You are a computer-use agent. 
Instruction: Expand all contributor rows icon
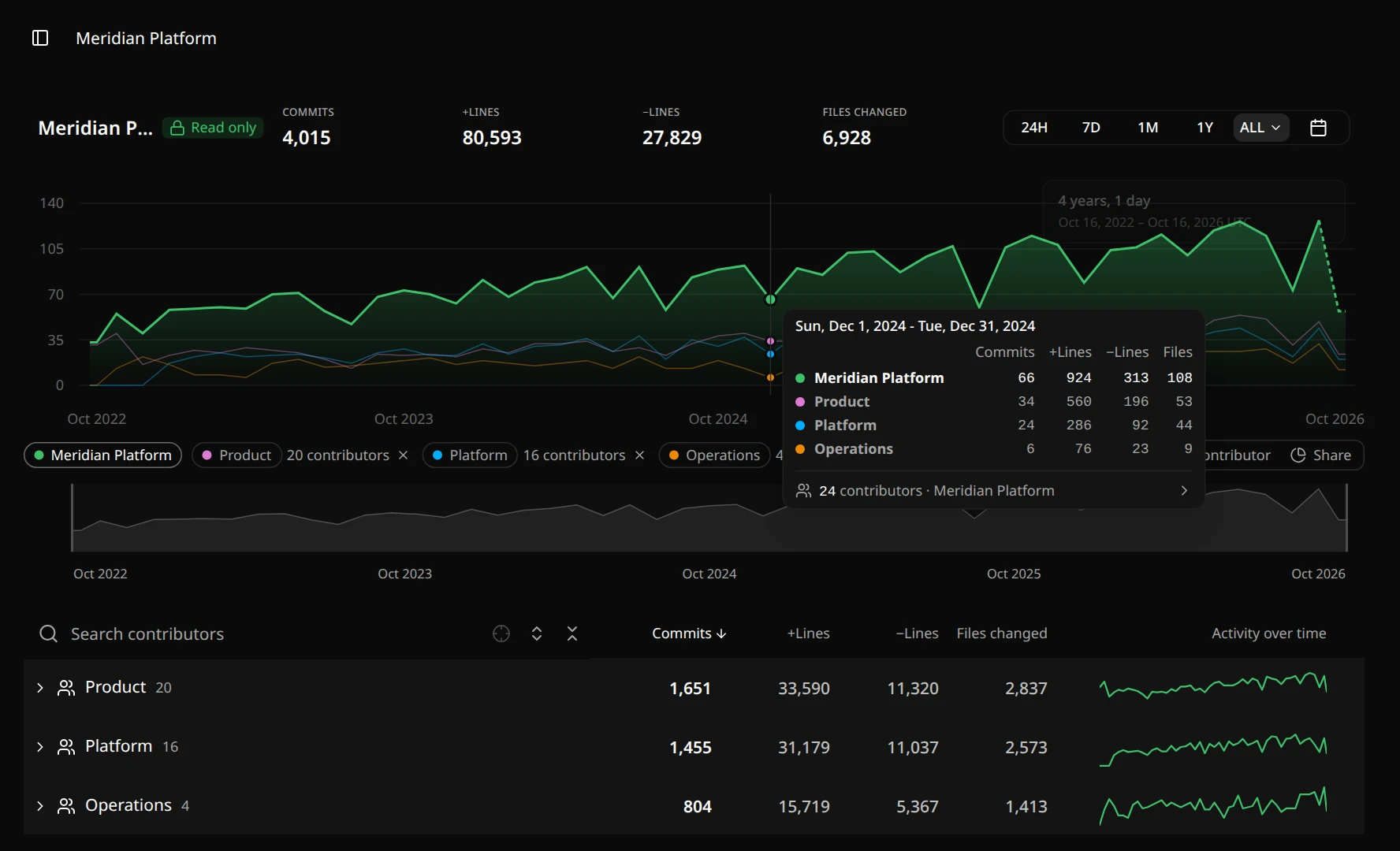(537, 634)
